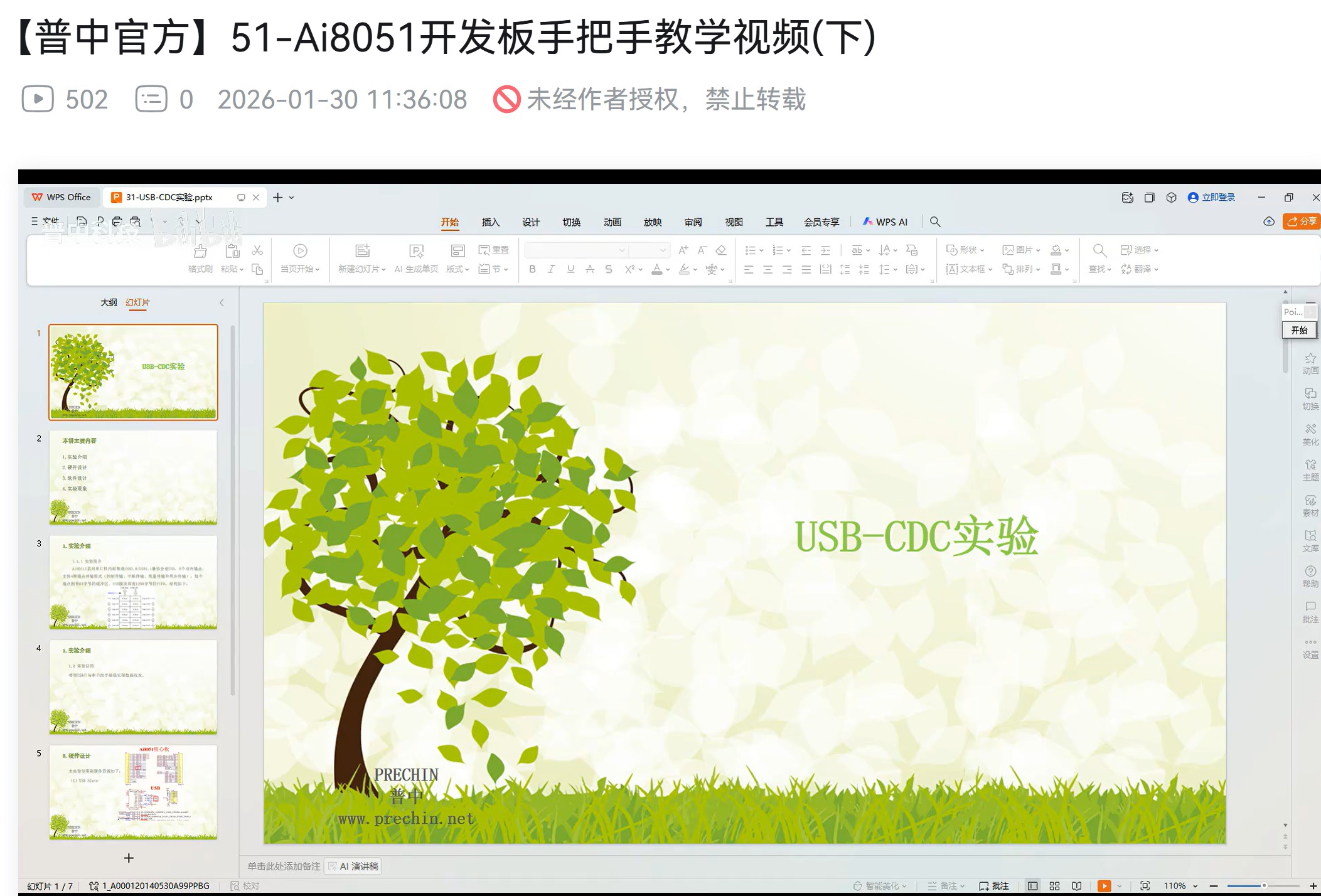Open the 动画 panel in right sidebar
This screenshot has width=1321, height=896.
(x=1310, y=364)
